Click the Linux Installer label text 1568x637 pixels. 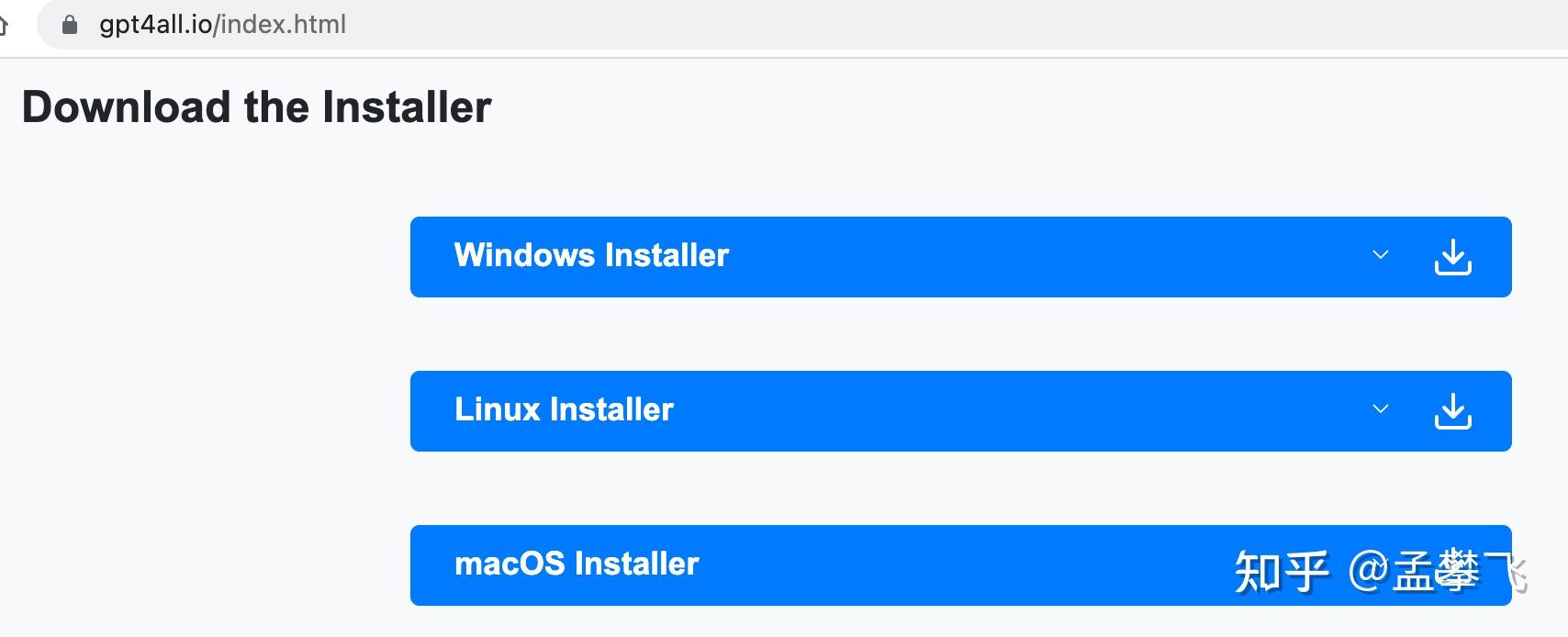pyautogui.click(x=564, y=409)
